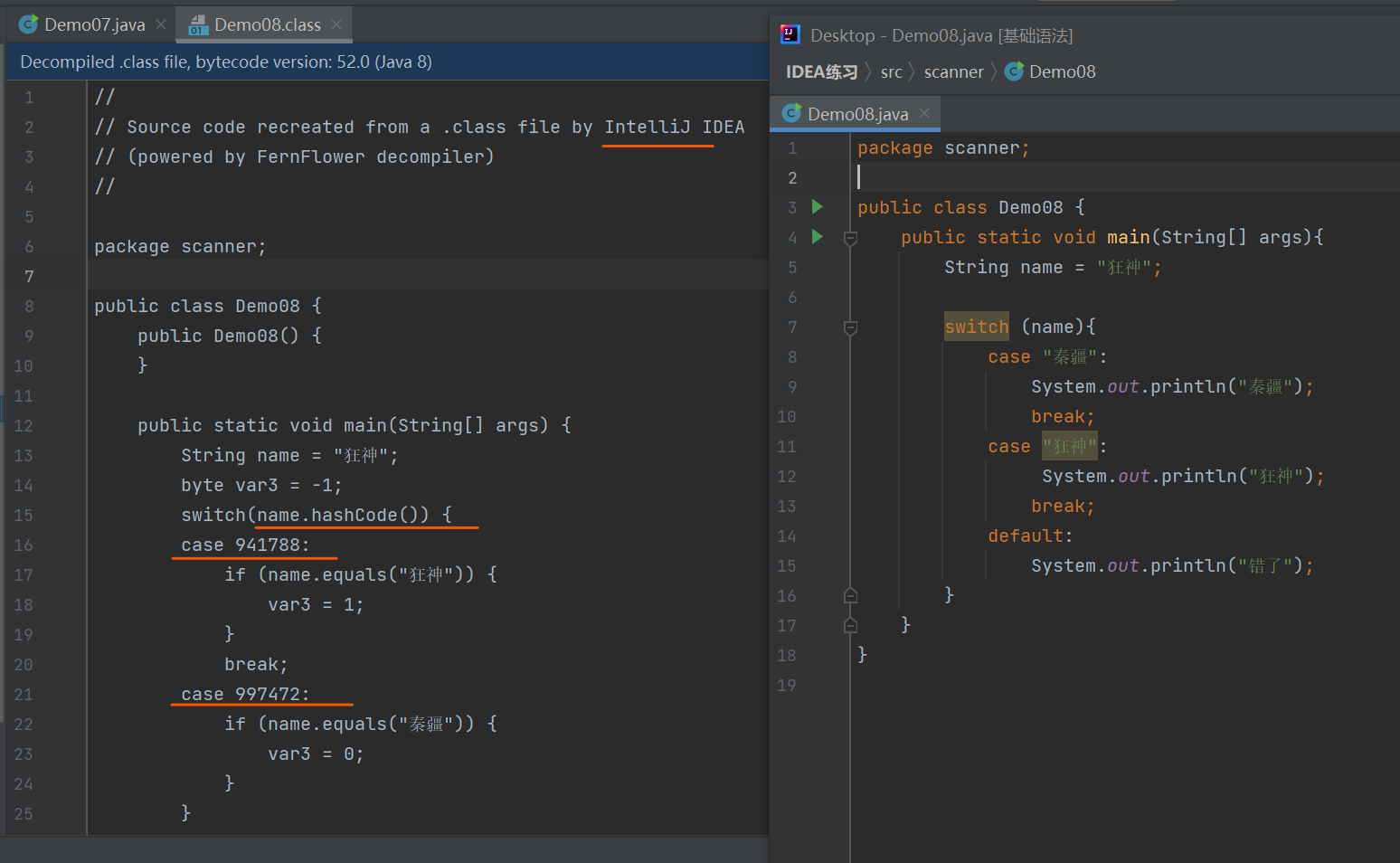This screenshot has width=1400, height=863.
Task: Click 'public class Demo08 {' in Demo08.java source
Action: pos(971,207)
